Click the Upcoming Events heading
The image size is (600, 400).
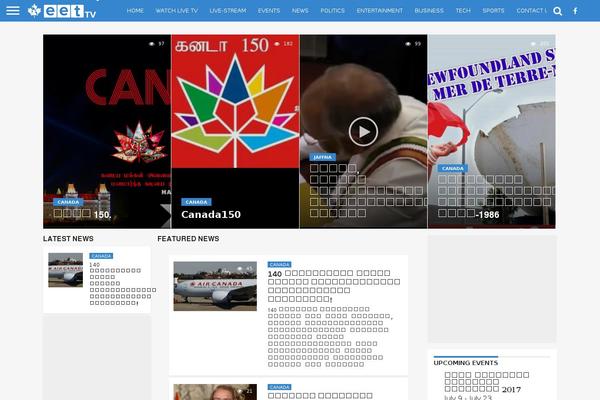pos(466,362)
